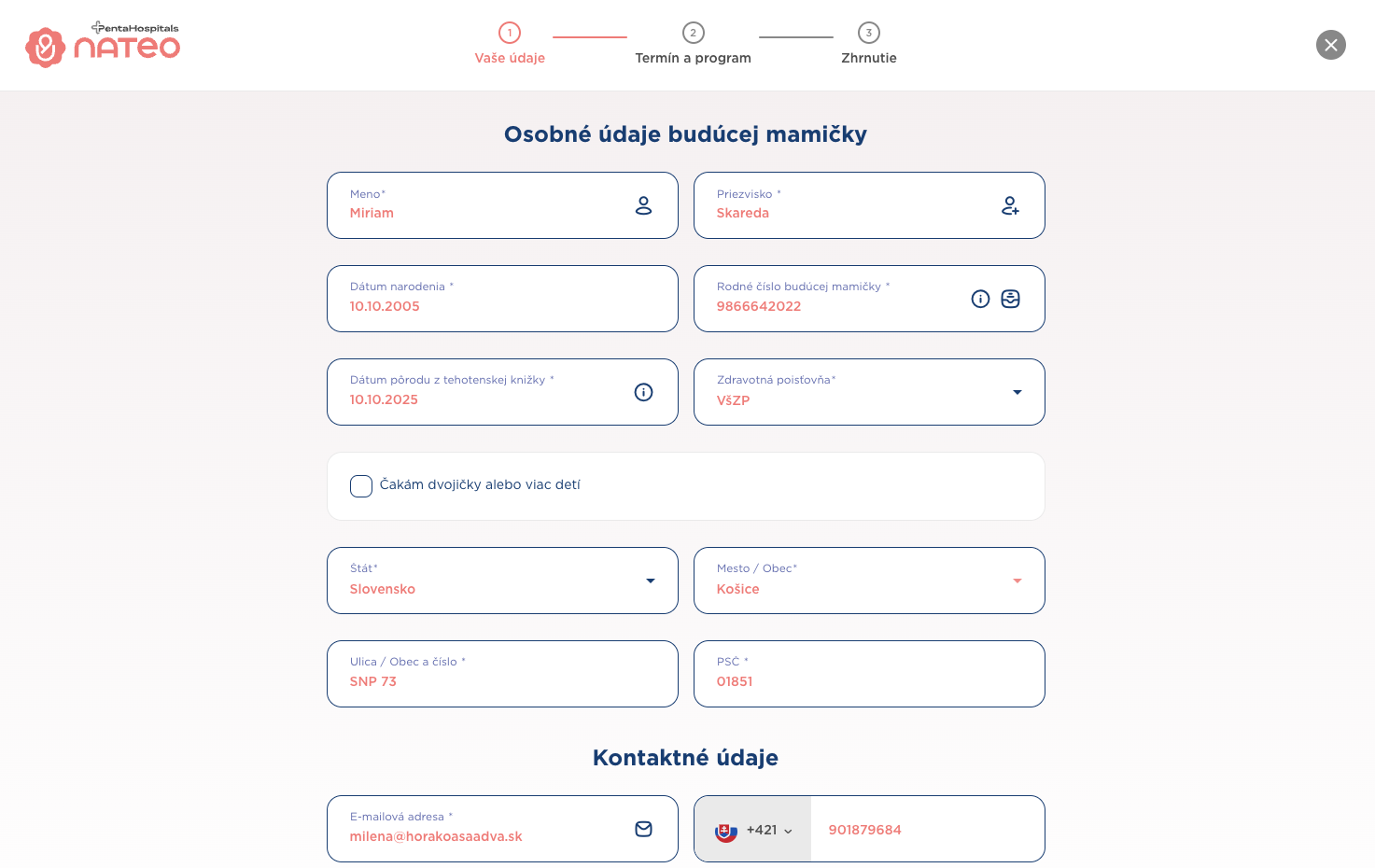Click the Dátum narodenia input field

[x=502, y=299]
